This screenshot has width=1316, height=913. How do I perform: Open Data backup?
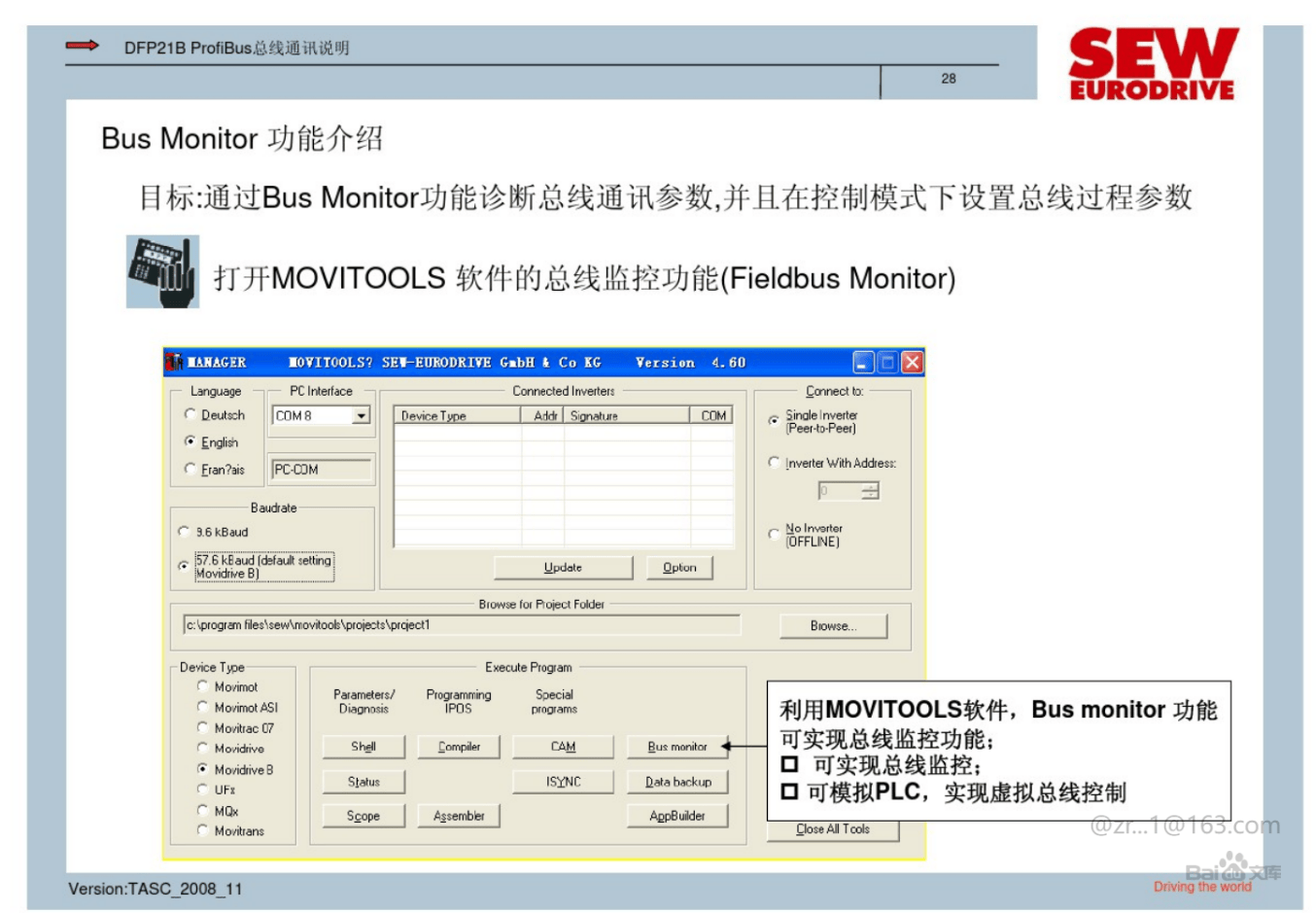(677, 782)
